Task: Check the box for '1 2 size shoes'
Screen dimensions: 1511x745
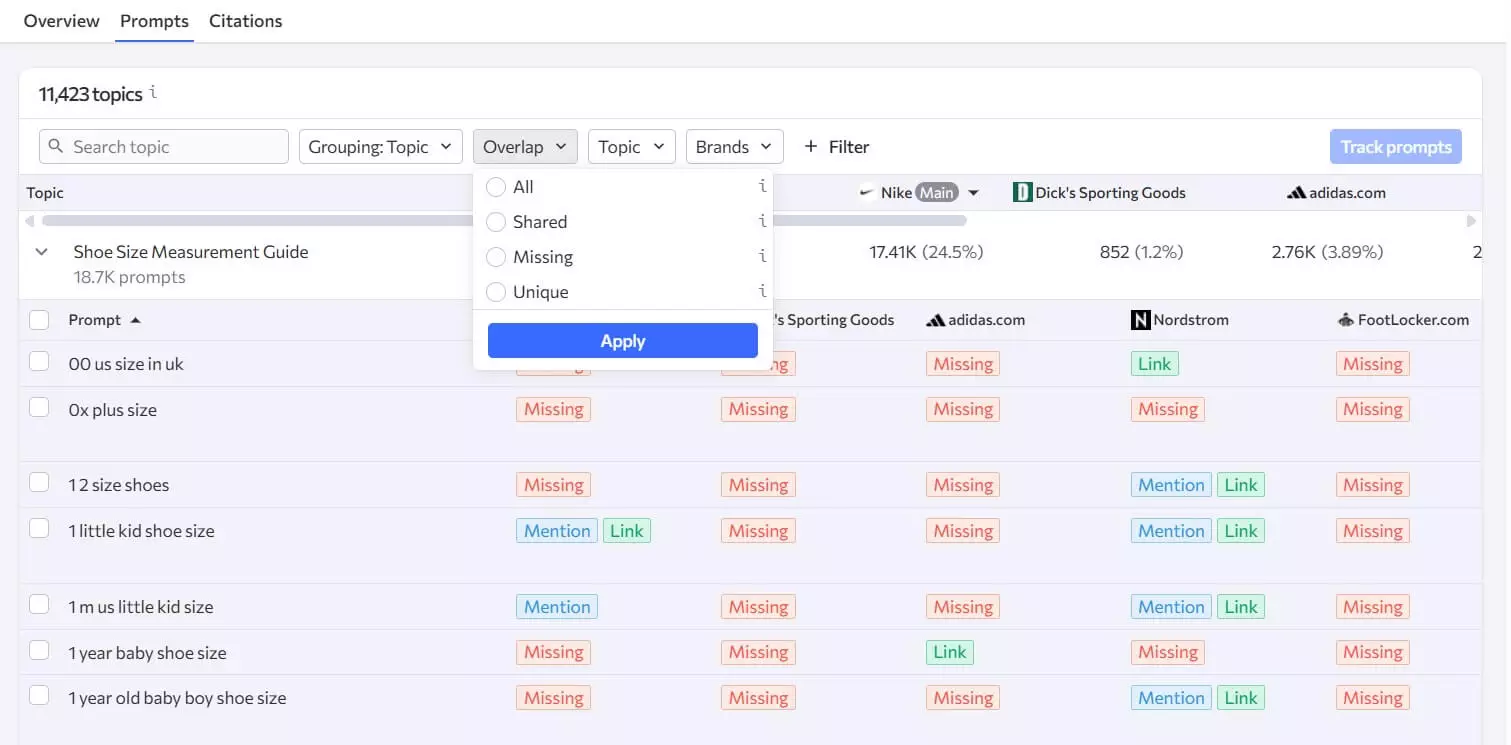Action: coord(39,483)
